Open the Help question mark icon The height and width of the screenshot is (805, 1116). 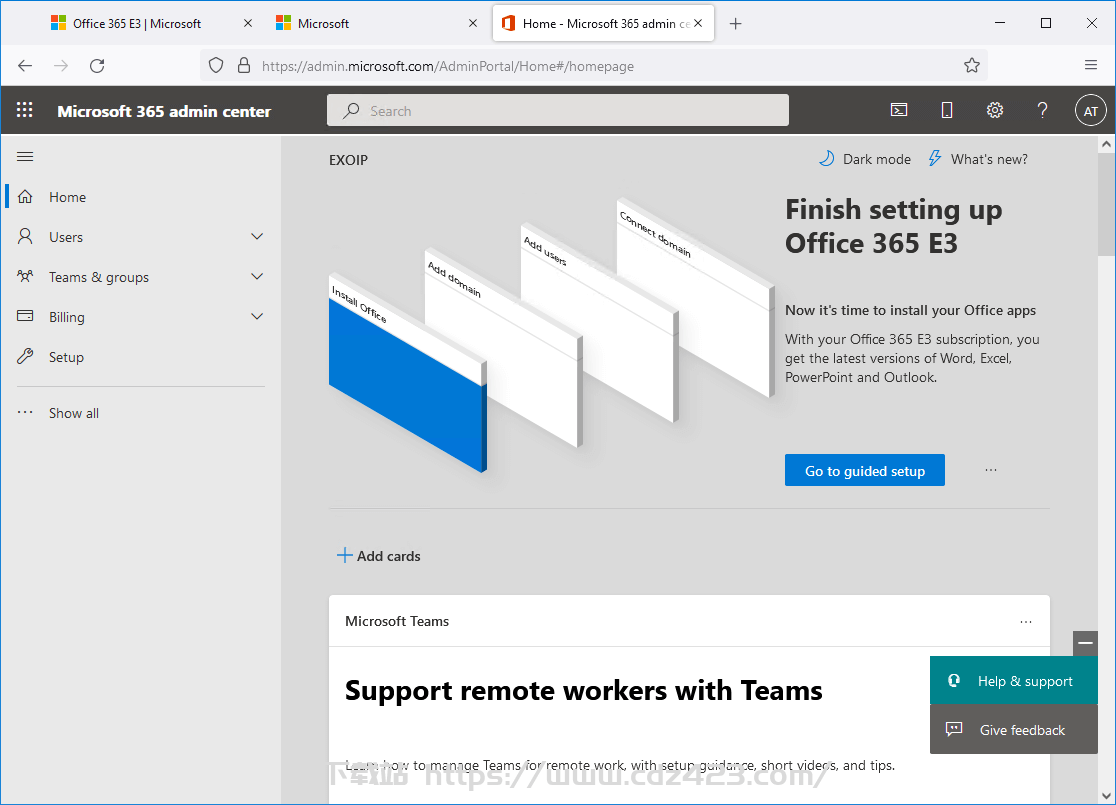point(1042,110)
